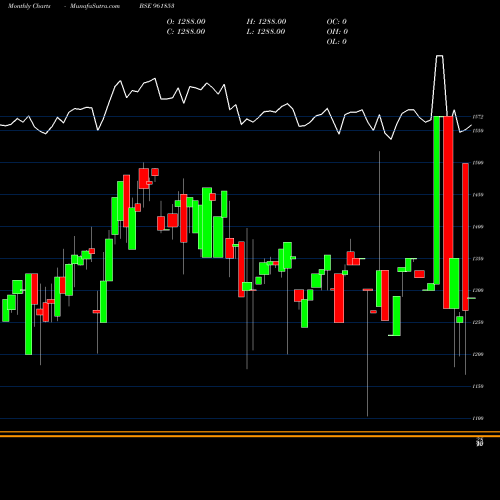Click the "BSE 961833" symbol label
This screenshot has height=500, width=500.
tap(157, 6)
